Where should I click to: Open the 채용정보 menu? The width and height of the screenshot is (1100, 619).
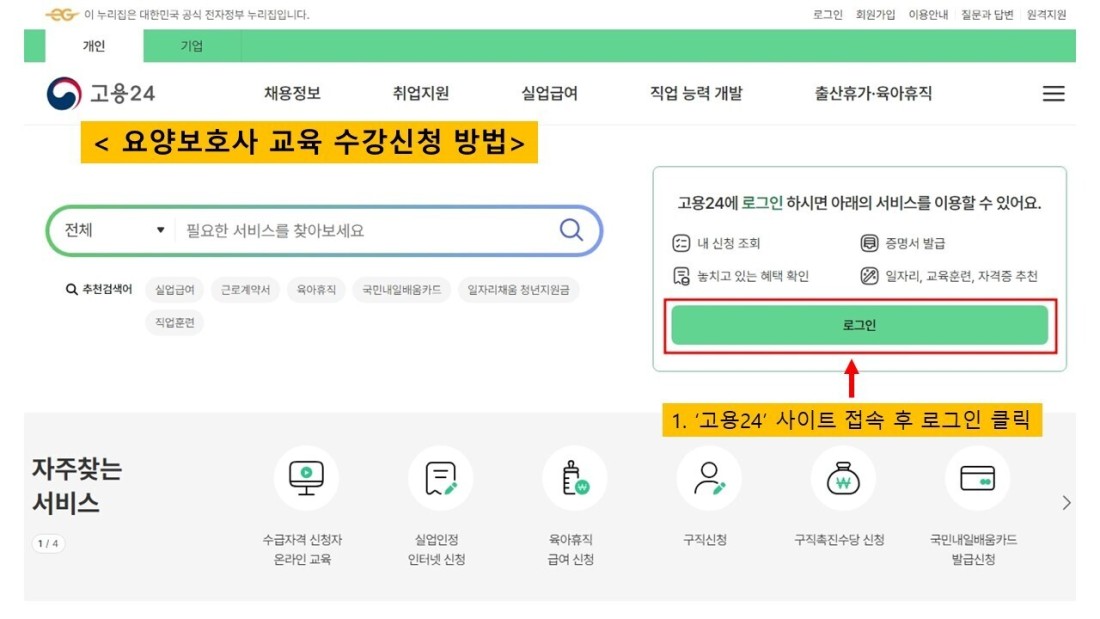292,93
